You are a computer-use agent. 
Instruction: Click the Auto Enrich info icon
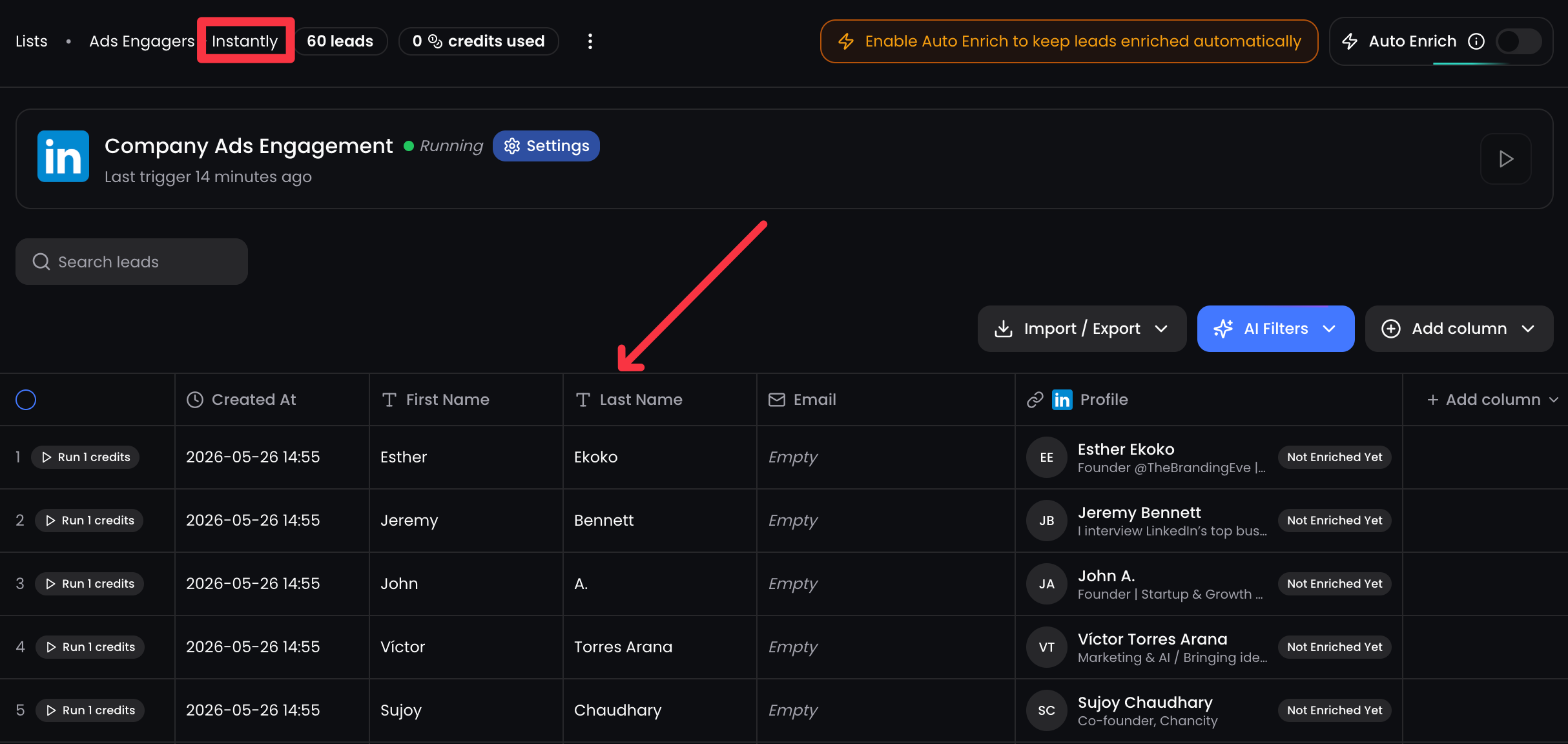click(x=1476, y=41)
